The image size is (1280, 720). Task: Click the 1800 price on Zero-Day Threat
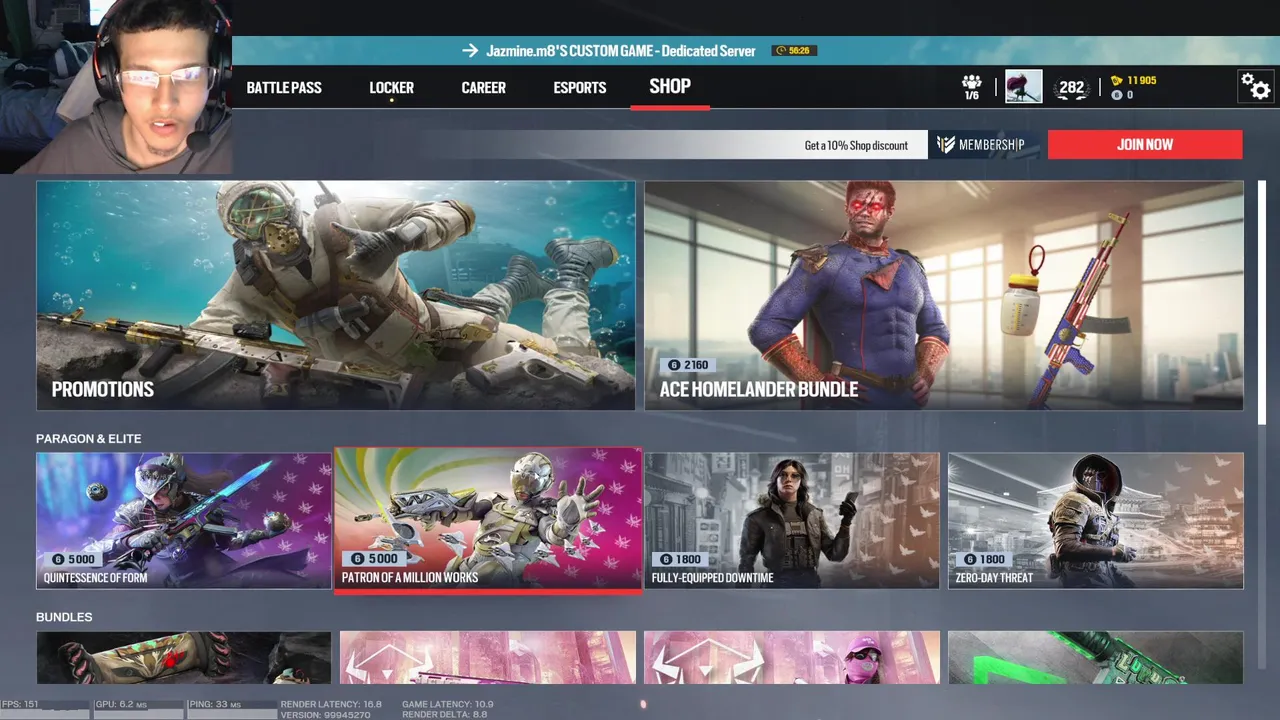[984, 559]
